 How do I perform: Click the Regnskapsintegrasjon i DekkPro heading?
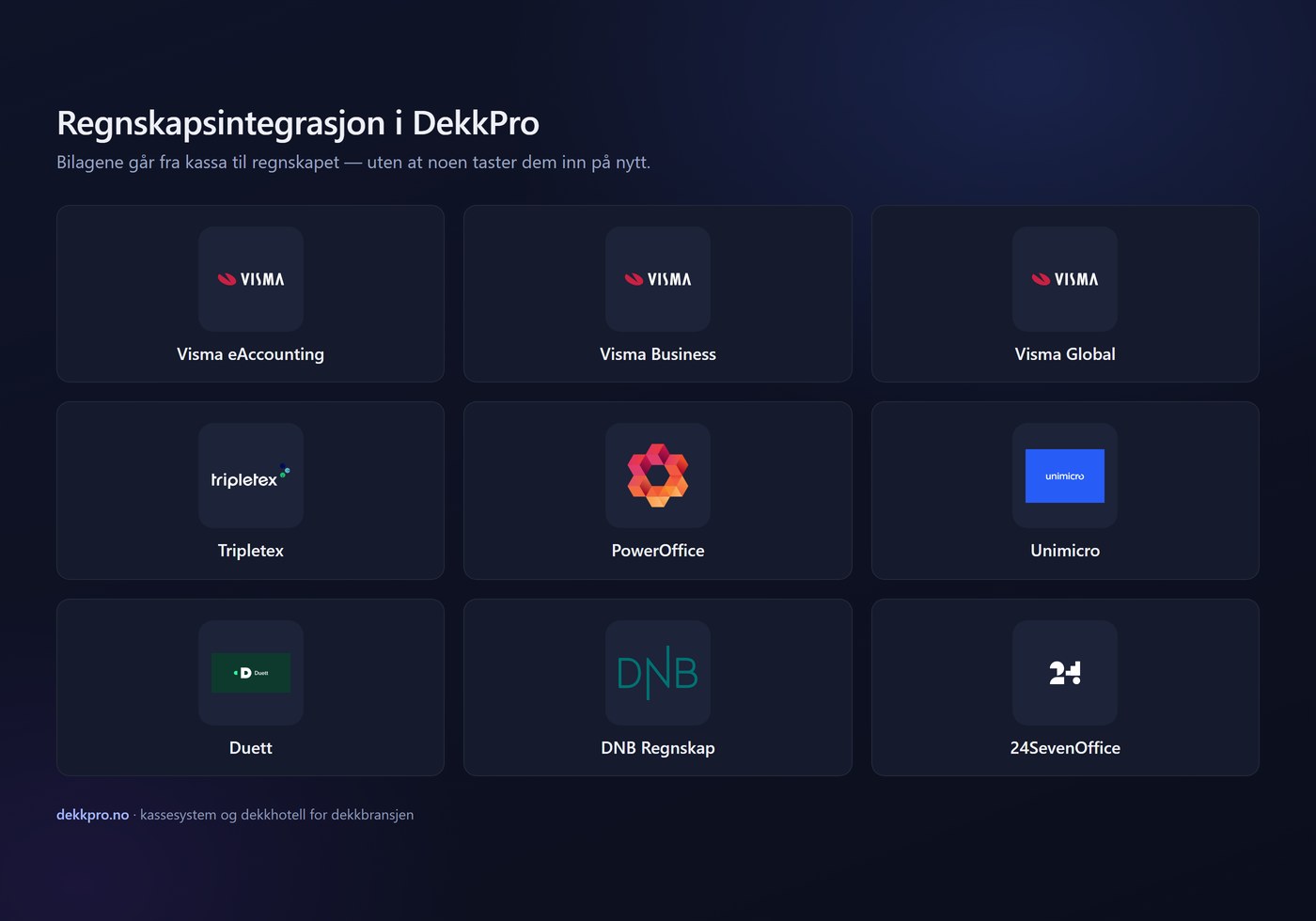[298, 123]
